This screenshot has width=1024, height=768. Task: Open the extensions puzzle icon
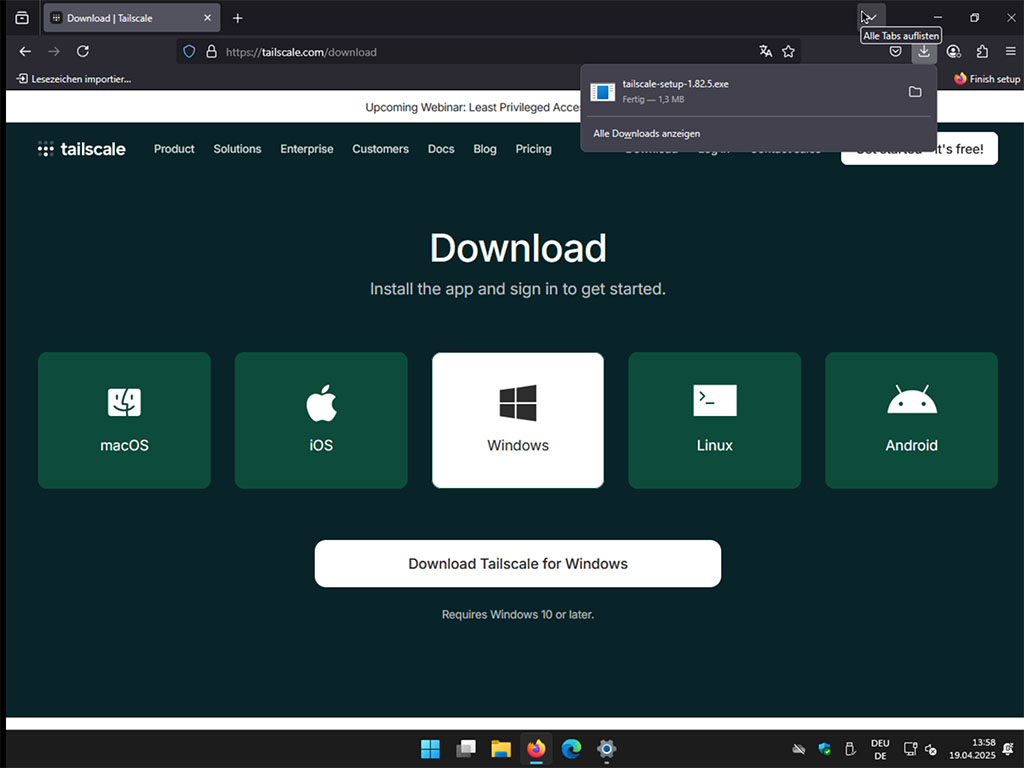tap(982, 51)
